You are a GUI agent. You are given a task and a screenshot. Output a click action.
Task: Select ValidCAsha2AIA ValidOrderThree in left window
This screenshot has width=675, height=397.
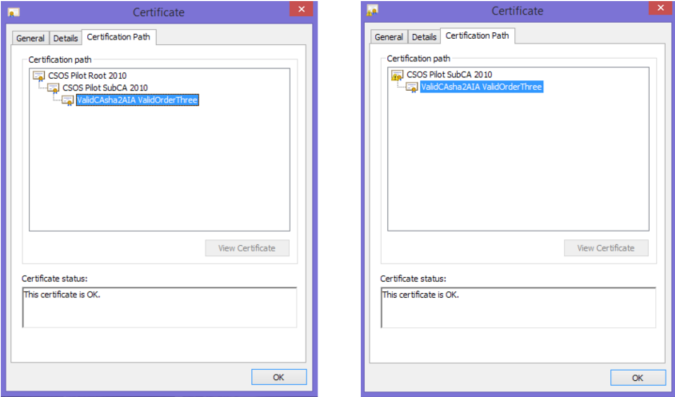coord(137,100)
